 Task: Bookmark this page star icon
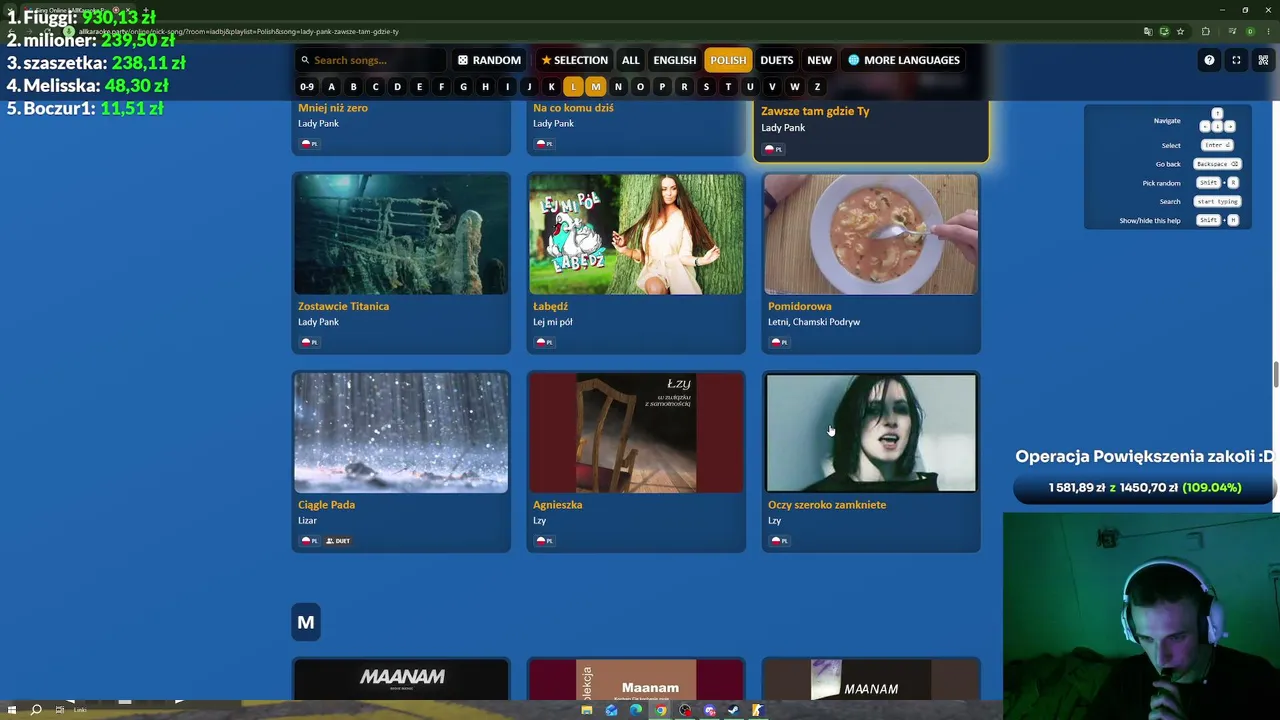tap(1180, 31)
